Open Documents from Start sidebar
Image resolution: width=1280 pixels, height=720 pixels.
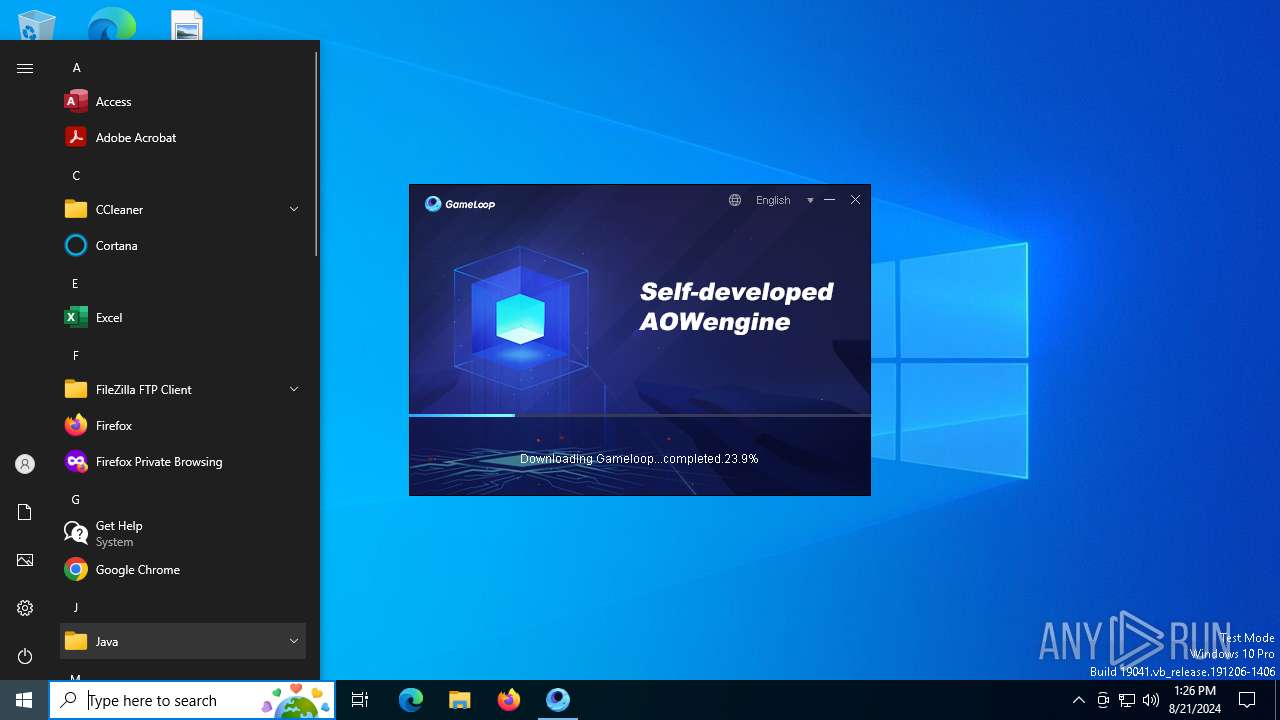(25, 512)
